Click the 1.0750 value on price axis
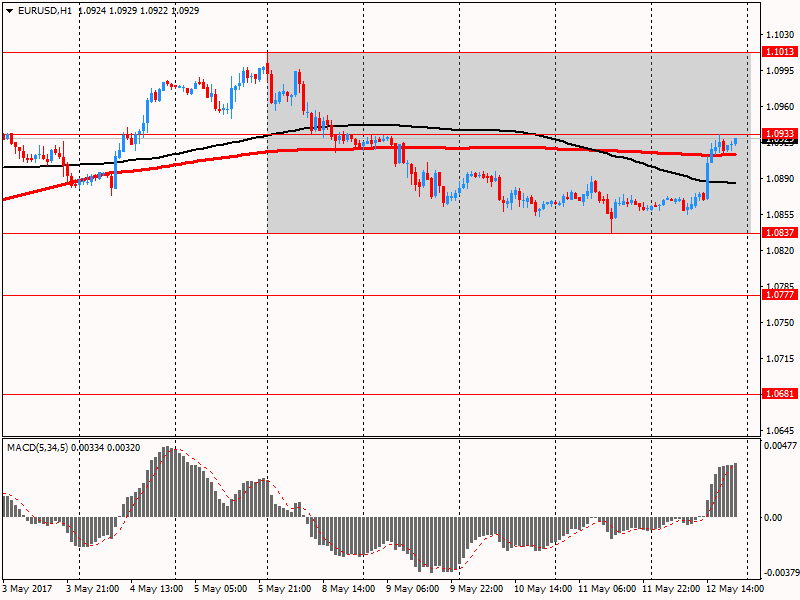Screen dimensions: 800x600 780,322
